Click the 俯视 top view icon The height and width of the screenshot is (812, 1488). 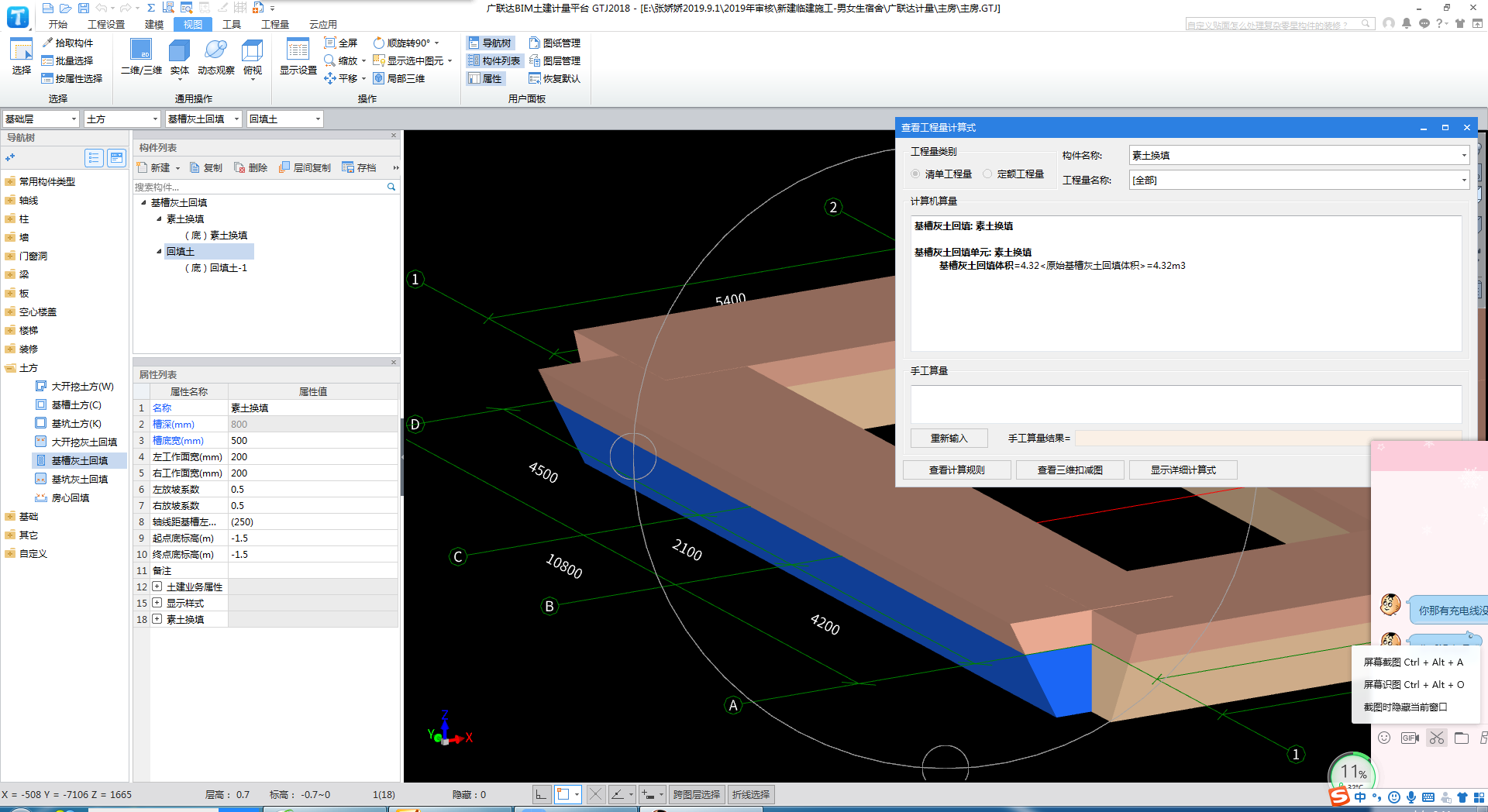[253, 56]
